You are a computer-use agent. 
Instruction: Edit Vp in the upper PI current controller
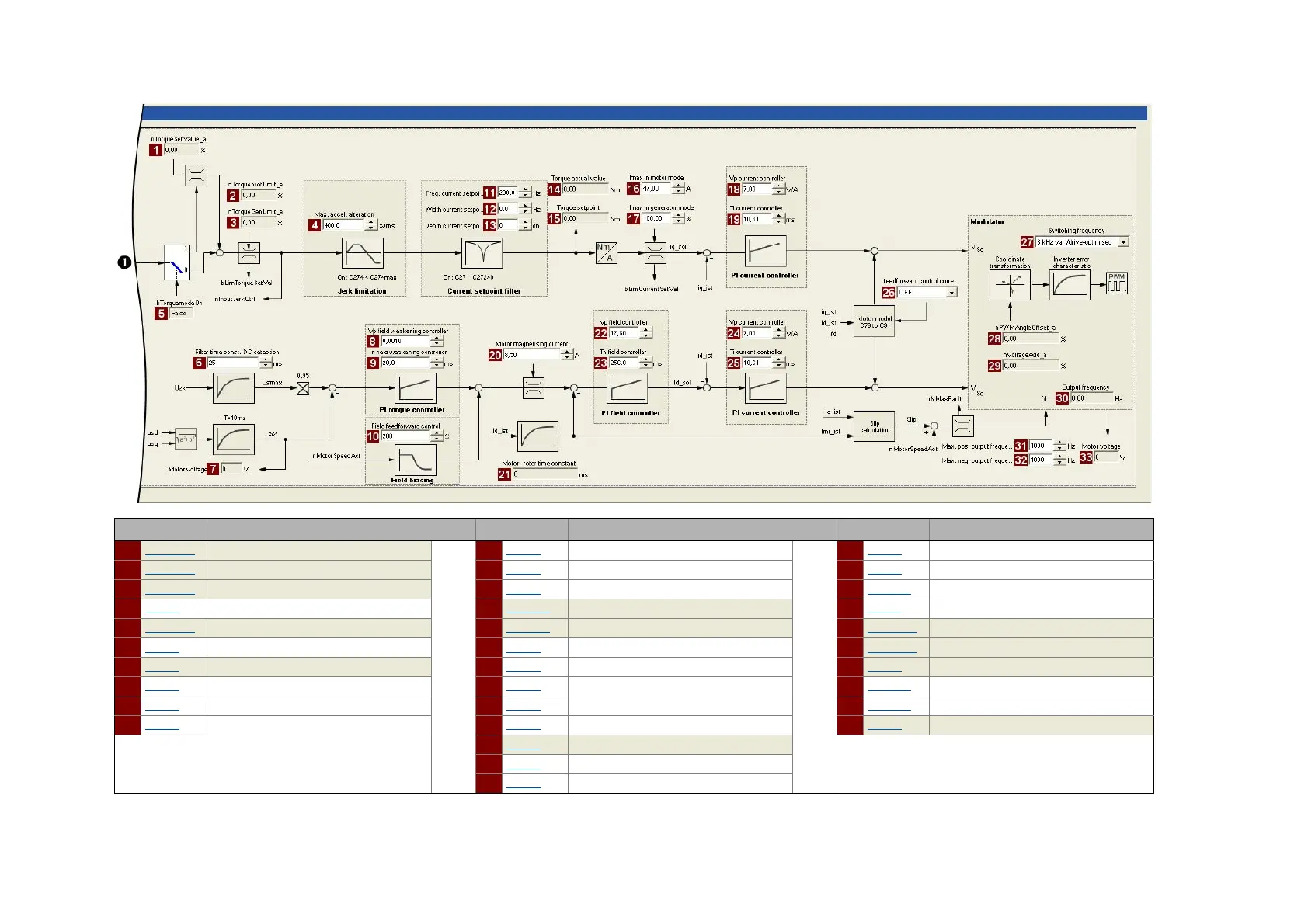click(757, 189)
